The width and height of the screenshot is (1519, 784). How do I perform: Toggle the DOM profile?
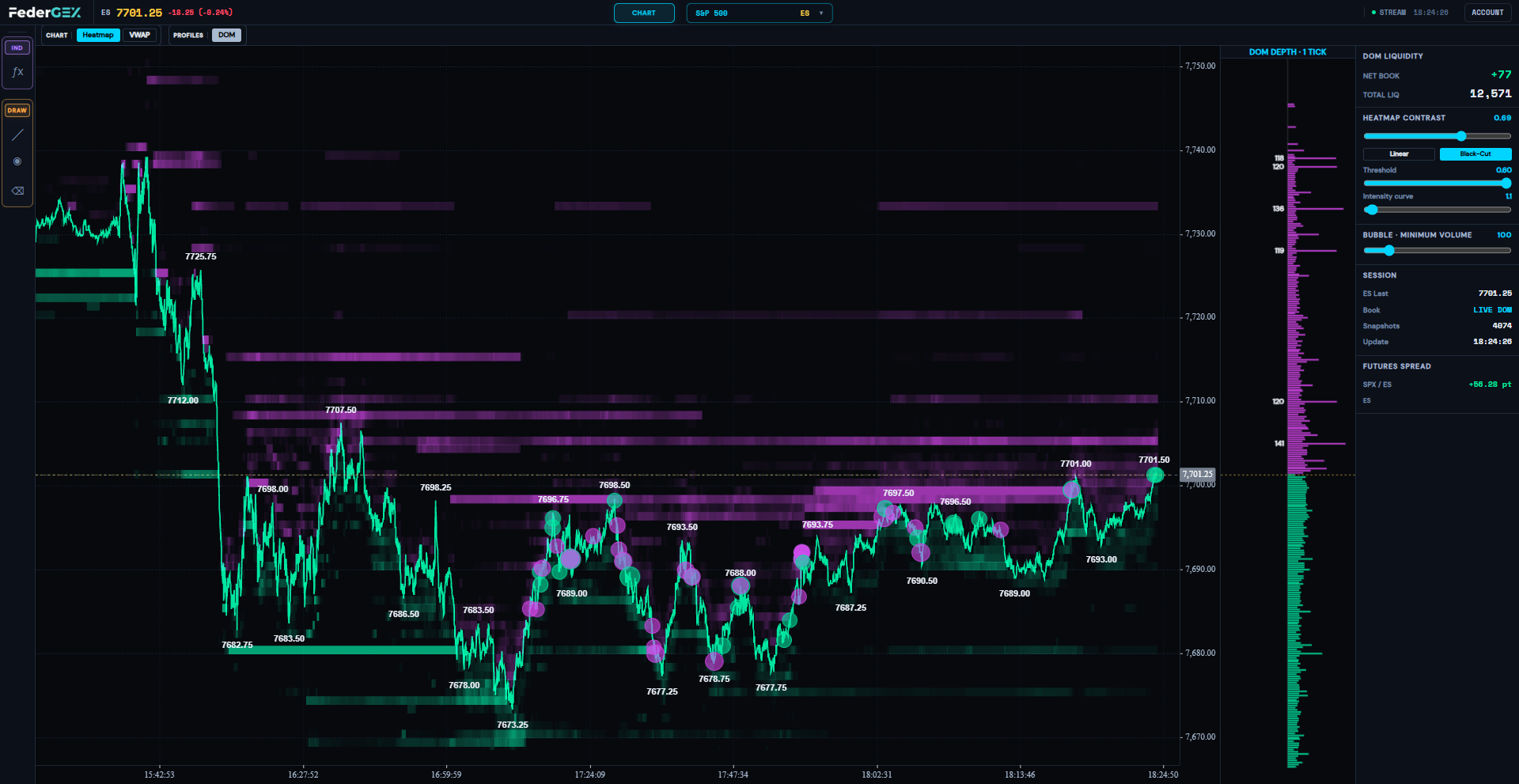point(227,35)
